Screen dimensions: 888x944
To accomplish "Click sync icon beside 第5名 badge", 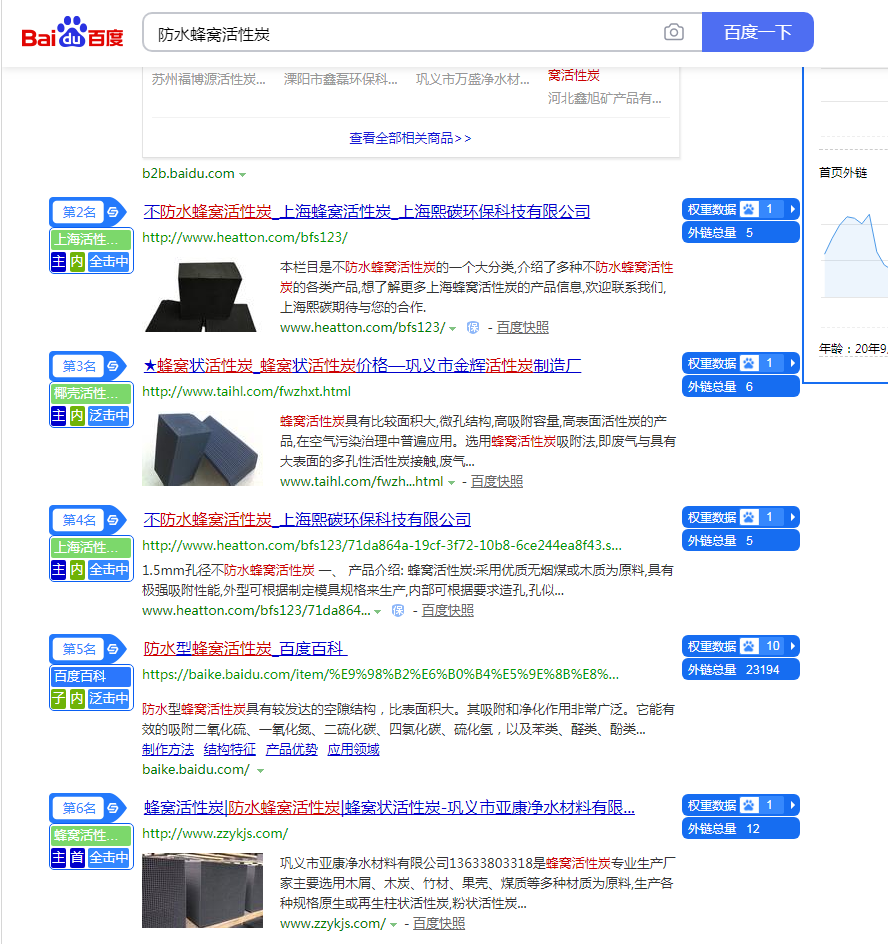I will pyautogui.click(x=113, y=649).
